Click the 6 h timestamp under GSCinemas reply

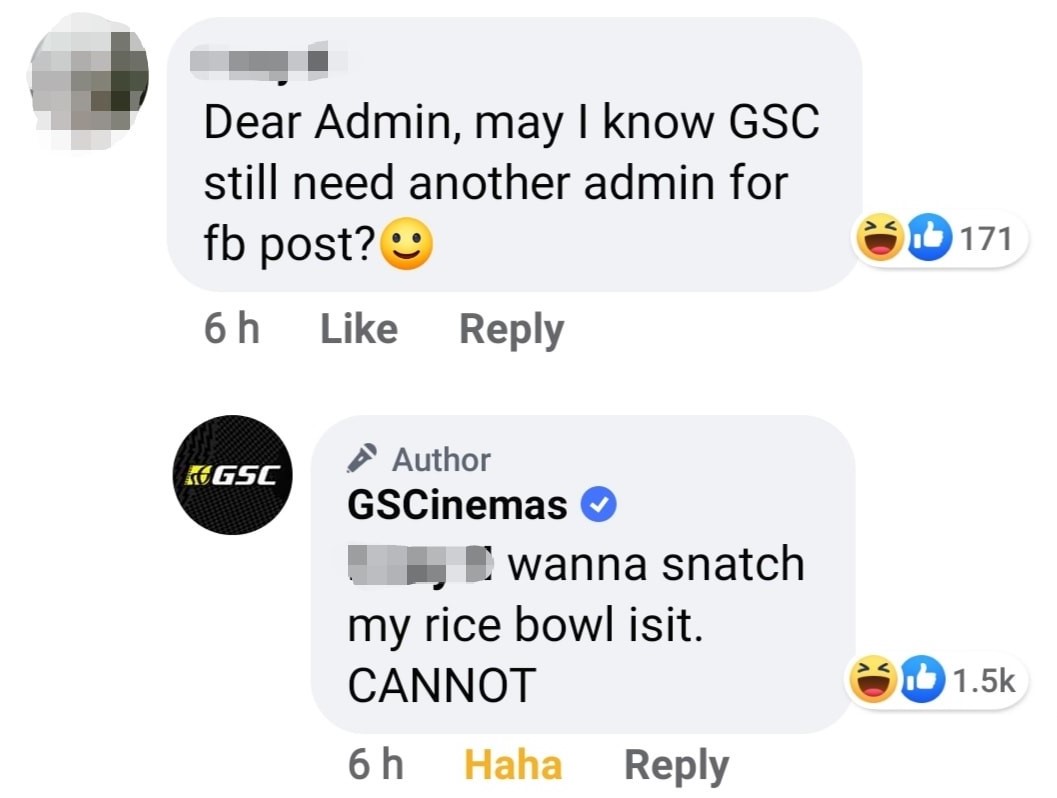(376, 765)
